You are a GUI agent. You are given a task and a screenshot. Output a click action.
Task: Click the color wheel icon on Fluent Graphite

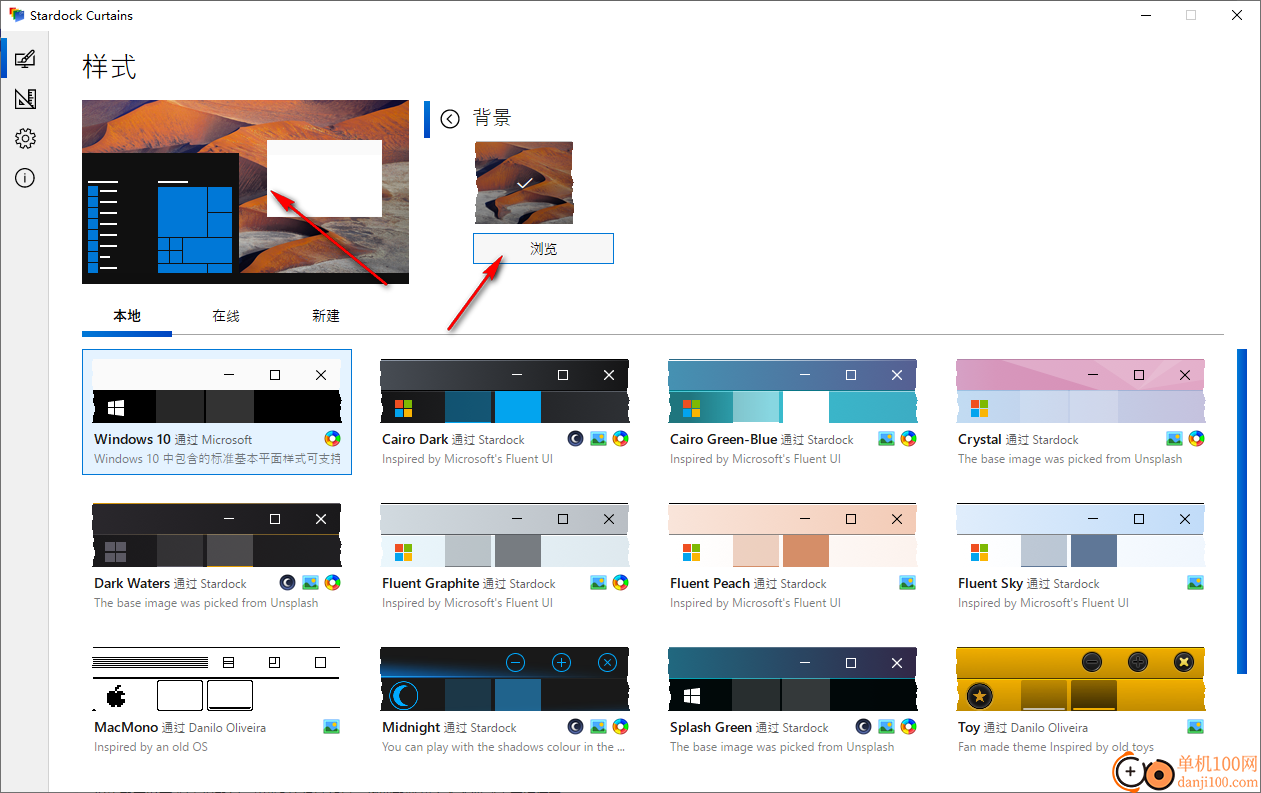621,582
